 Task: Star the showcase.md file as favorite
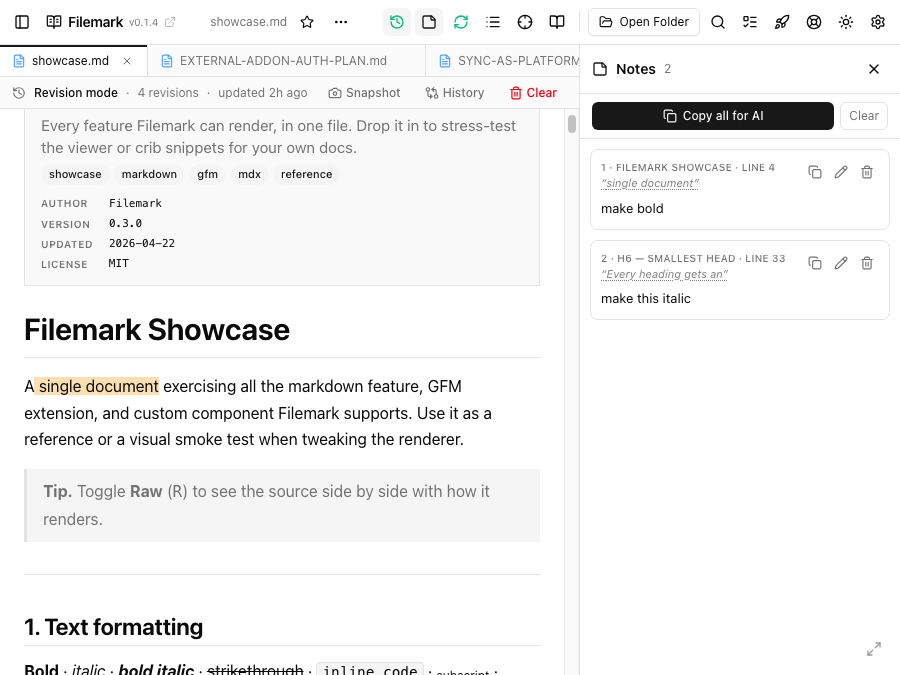pyautogui.click(x=307, y=22)
